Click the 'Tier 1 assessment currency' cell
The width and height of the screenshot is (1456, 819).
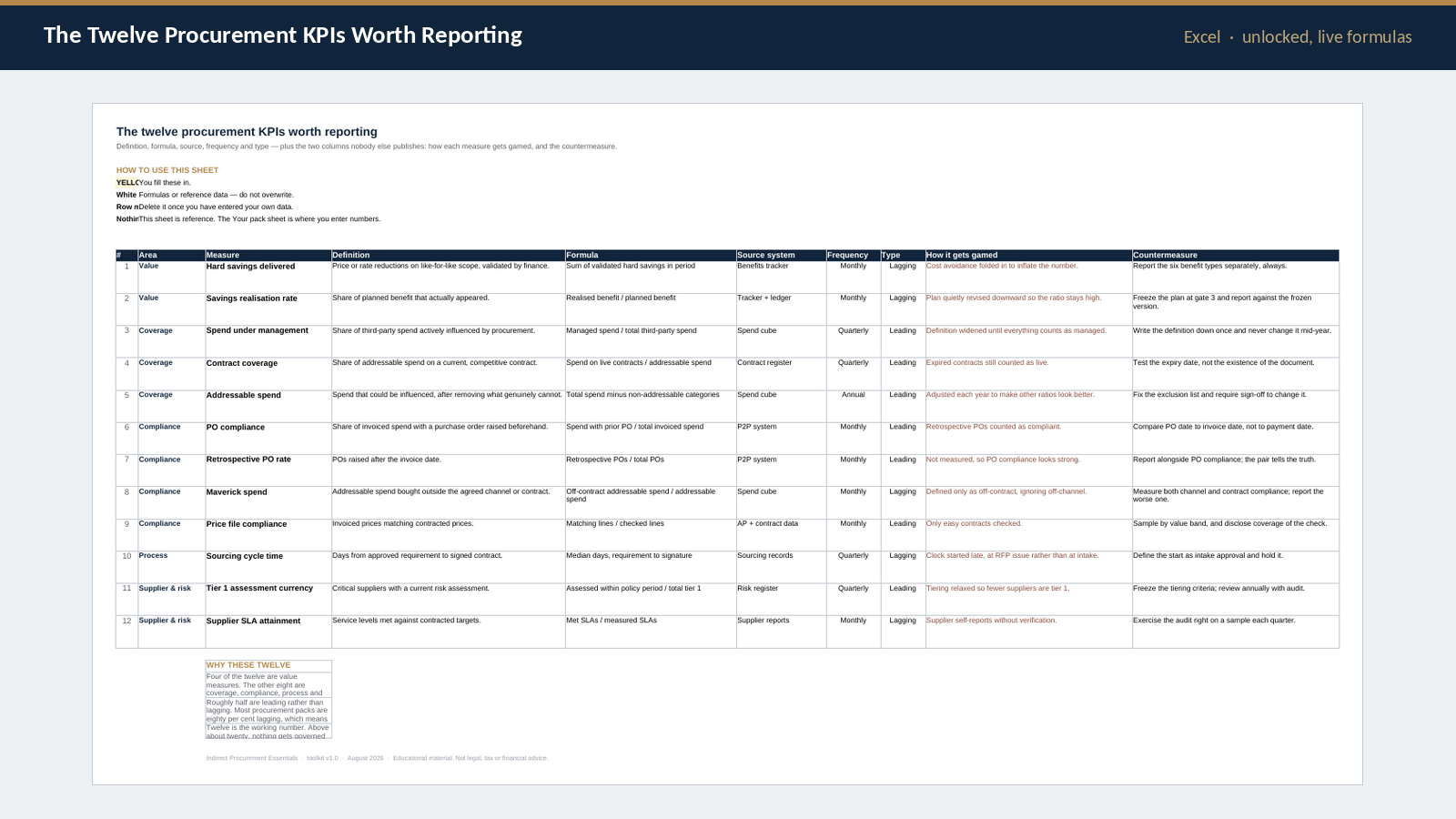pyautogui.click(x=268, y=600)
